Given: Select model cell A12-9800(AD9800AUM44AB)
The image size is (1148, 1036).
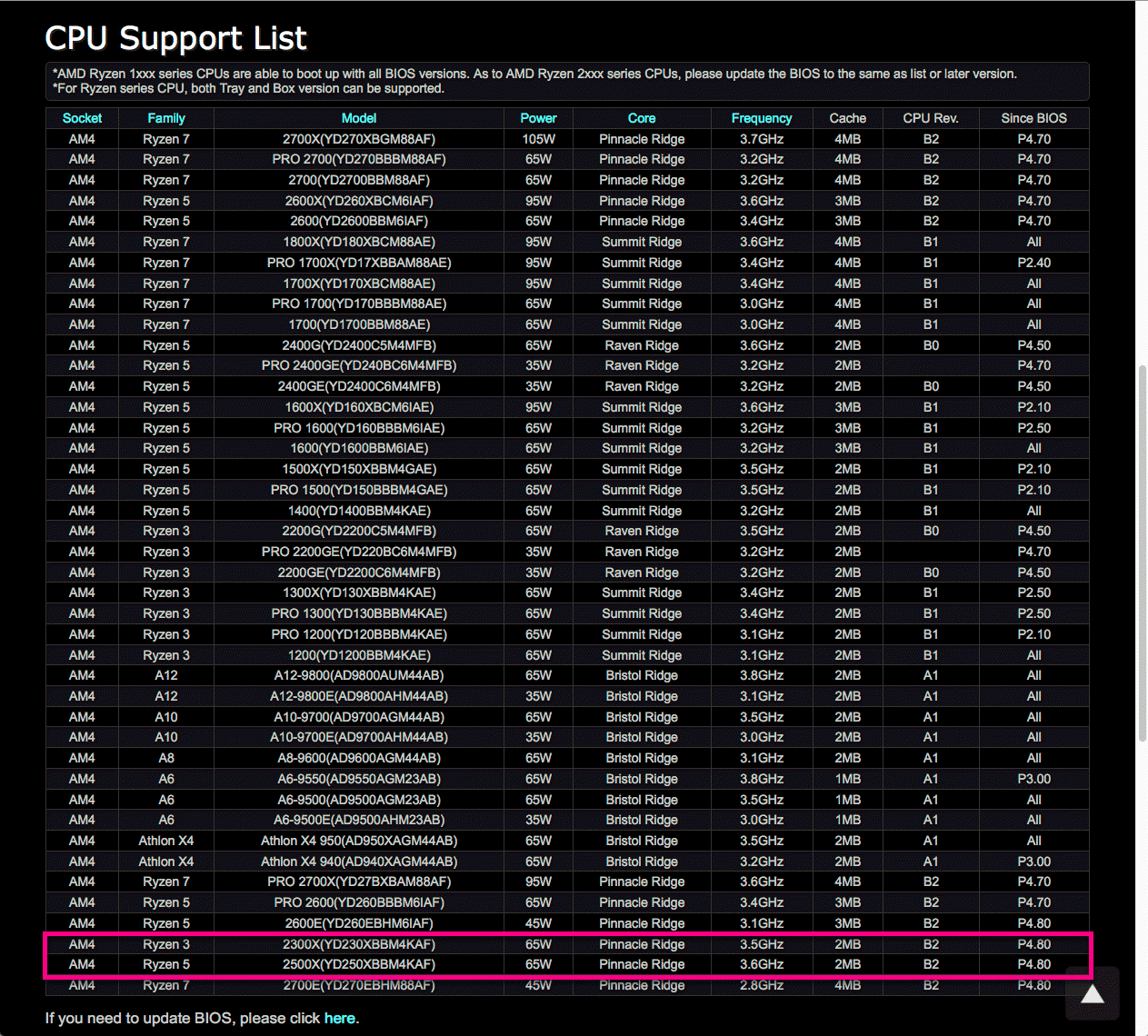Looking at the screenshot, I should click(x=359, y=675).
